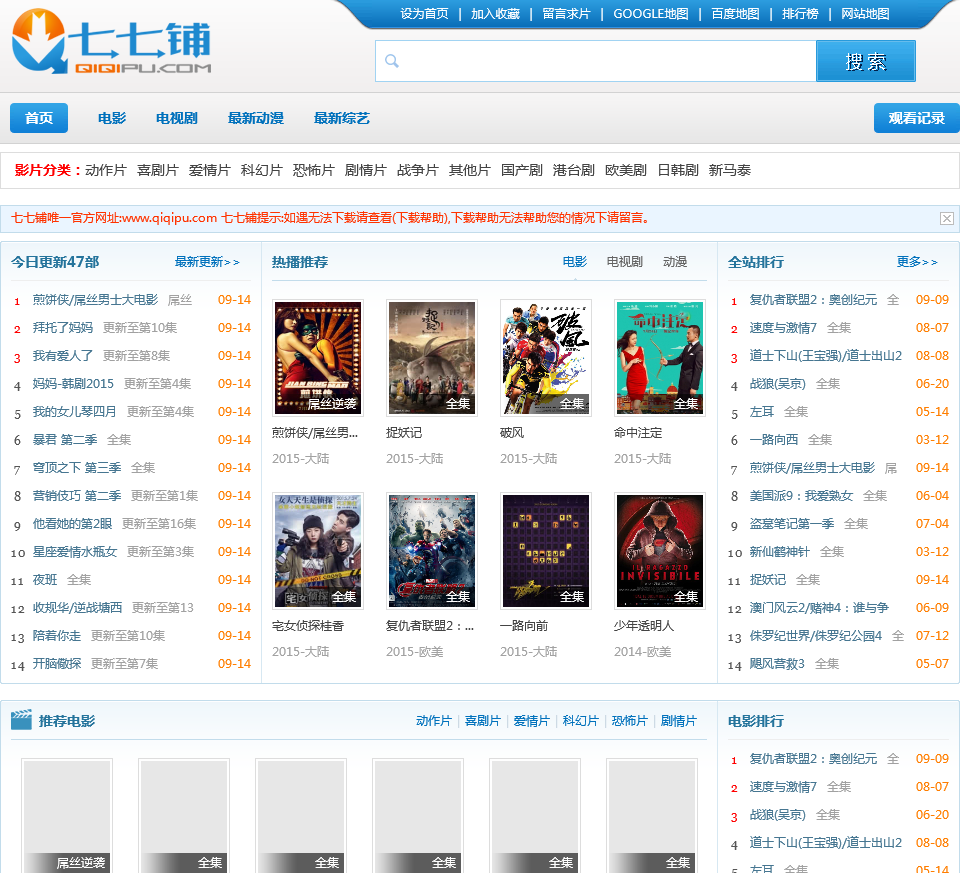
Task: Click the 搜索 search button
Action: tap(866, 61)
